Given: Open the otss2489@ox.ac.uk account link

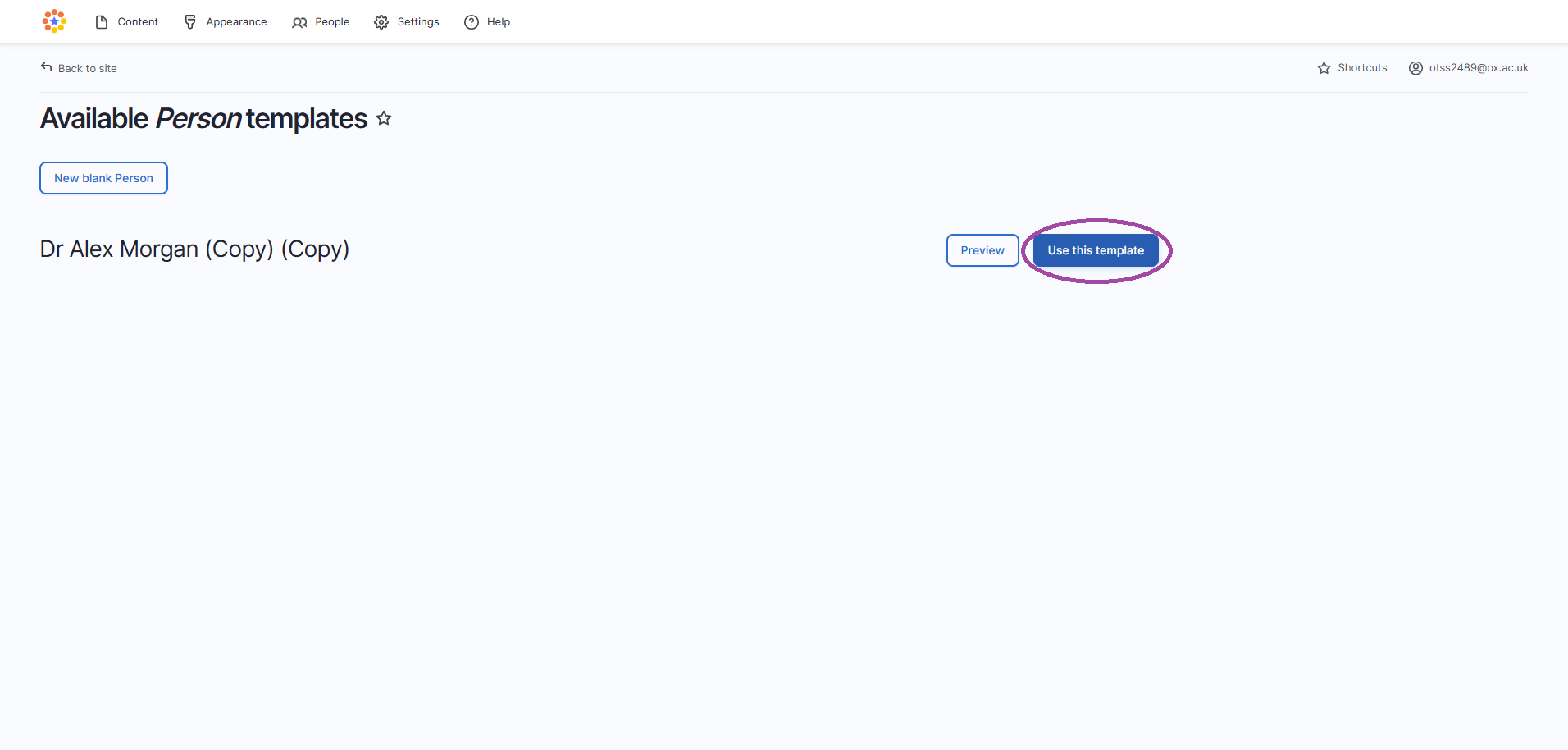Looking at the screenshot, I should pos(1479,67).
